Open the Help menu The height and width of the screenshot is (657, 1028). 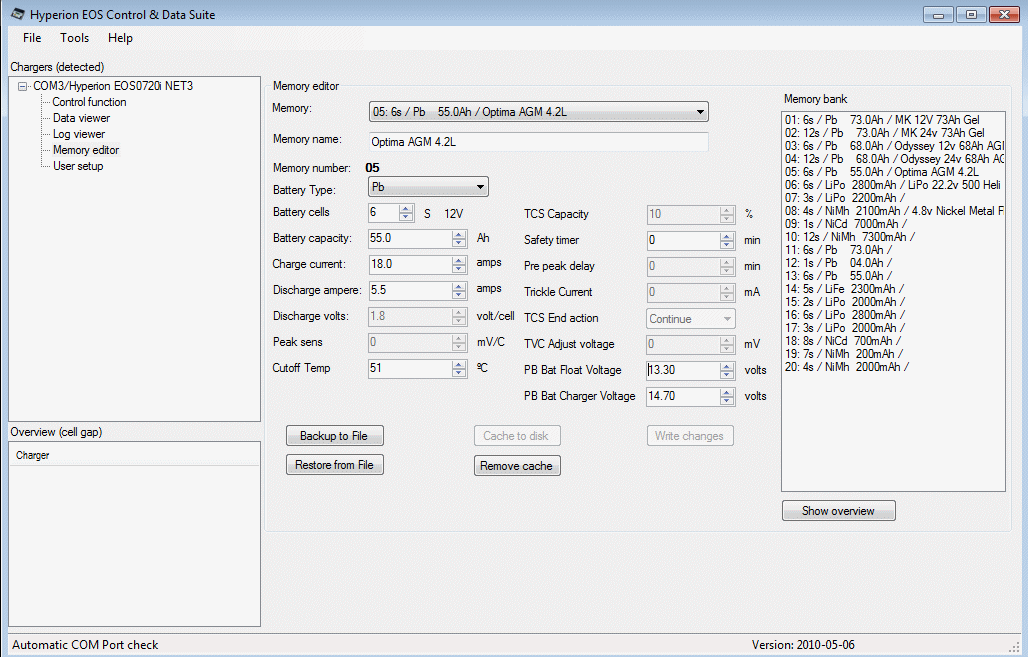(120, 38)
